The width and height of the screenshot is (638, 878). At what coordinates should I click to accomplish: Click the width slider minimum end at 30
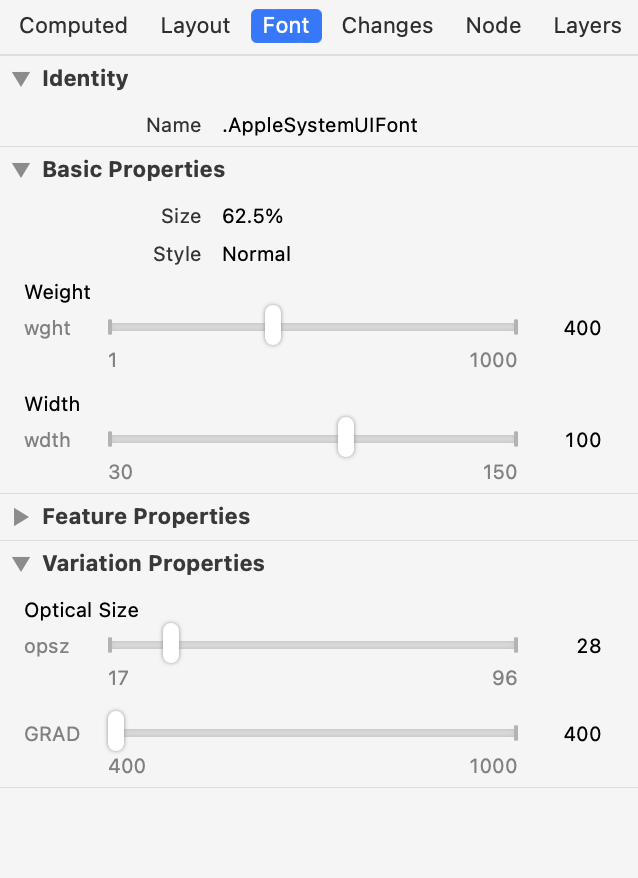click(110, 439)
